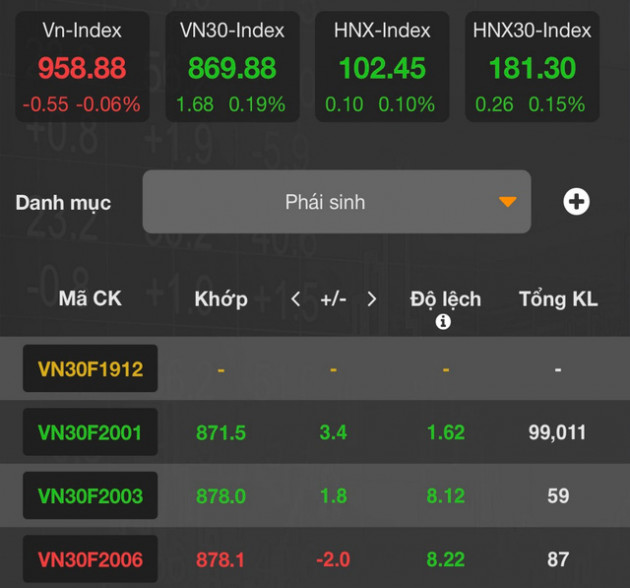Click change value -2.0 for VN30F2006
This screenshot has width=630, height=588.
[x=333, y=560]
